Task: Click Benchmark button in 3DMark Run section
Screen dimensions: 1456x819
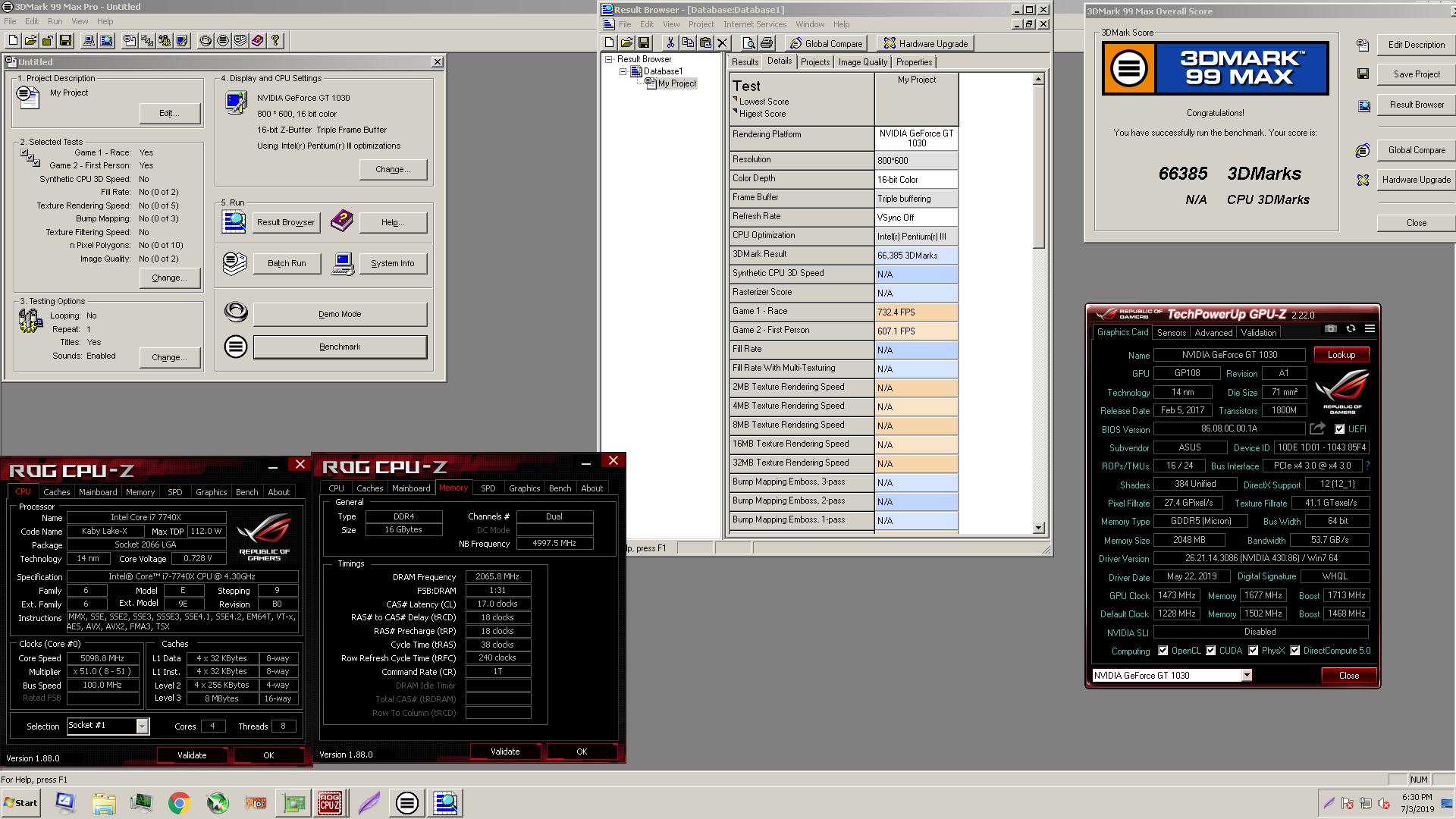Action: tap(340, 347)
